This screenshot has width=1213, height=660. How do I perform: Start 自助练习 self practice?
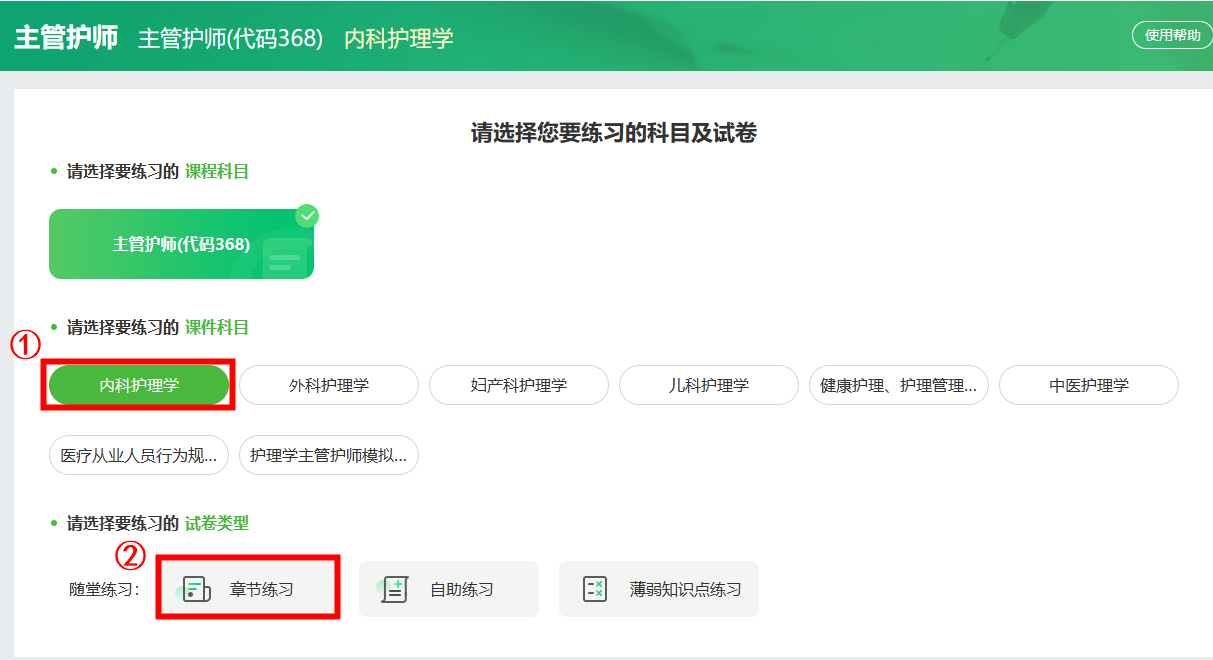461,589
